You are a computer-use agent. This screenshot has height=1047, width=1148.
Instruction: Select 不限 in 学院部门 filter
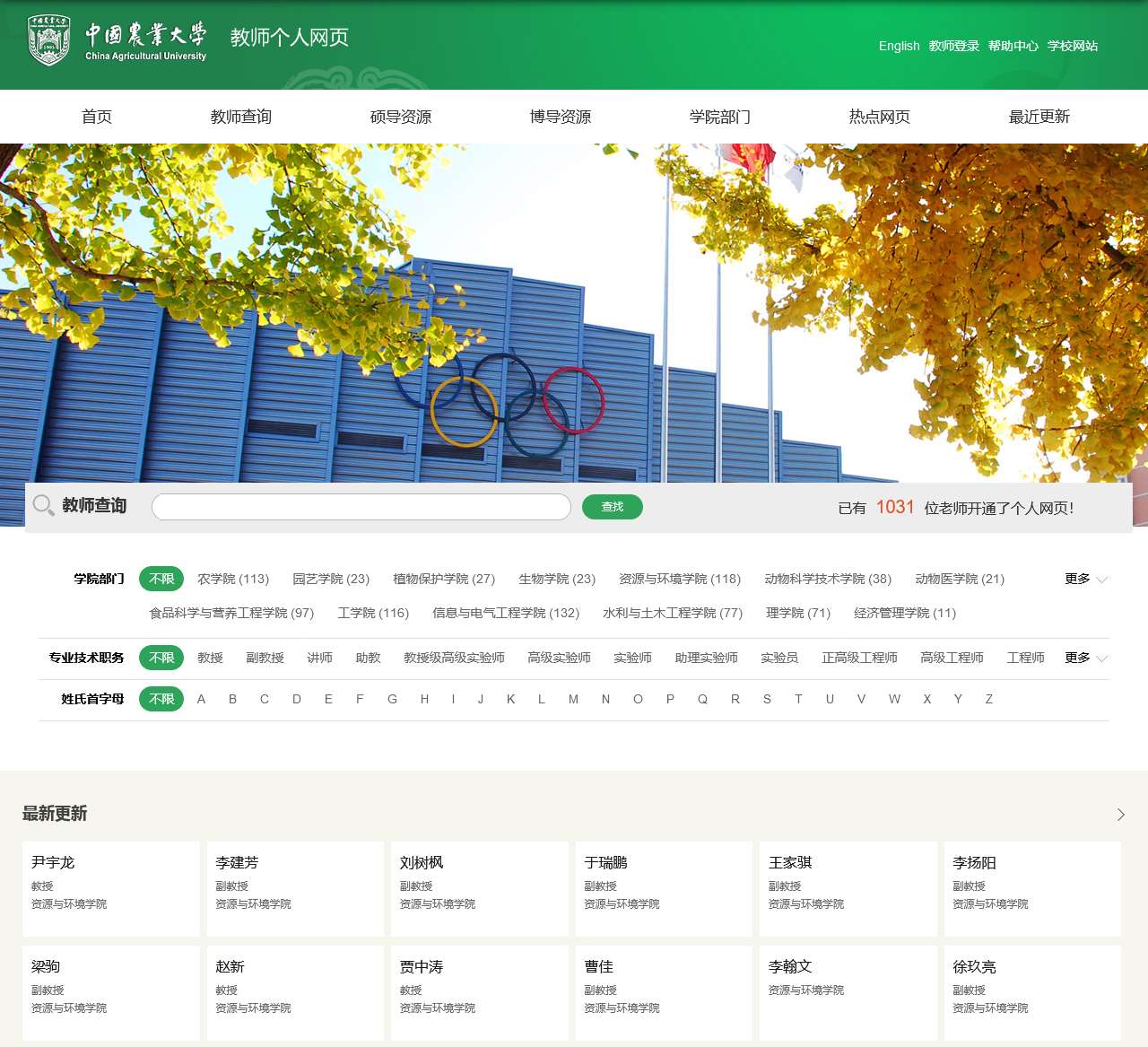[161, 579]
